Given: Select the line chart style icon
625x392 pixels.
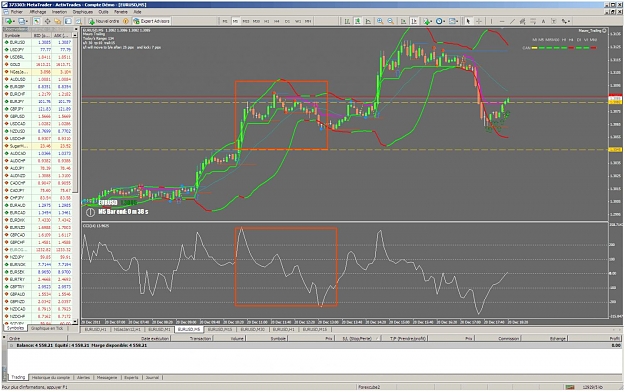Looking at the screenshot, I should (368, 21).
